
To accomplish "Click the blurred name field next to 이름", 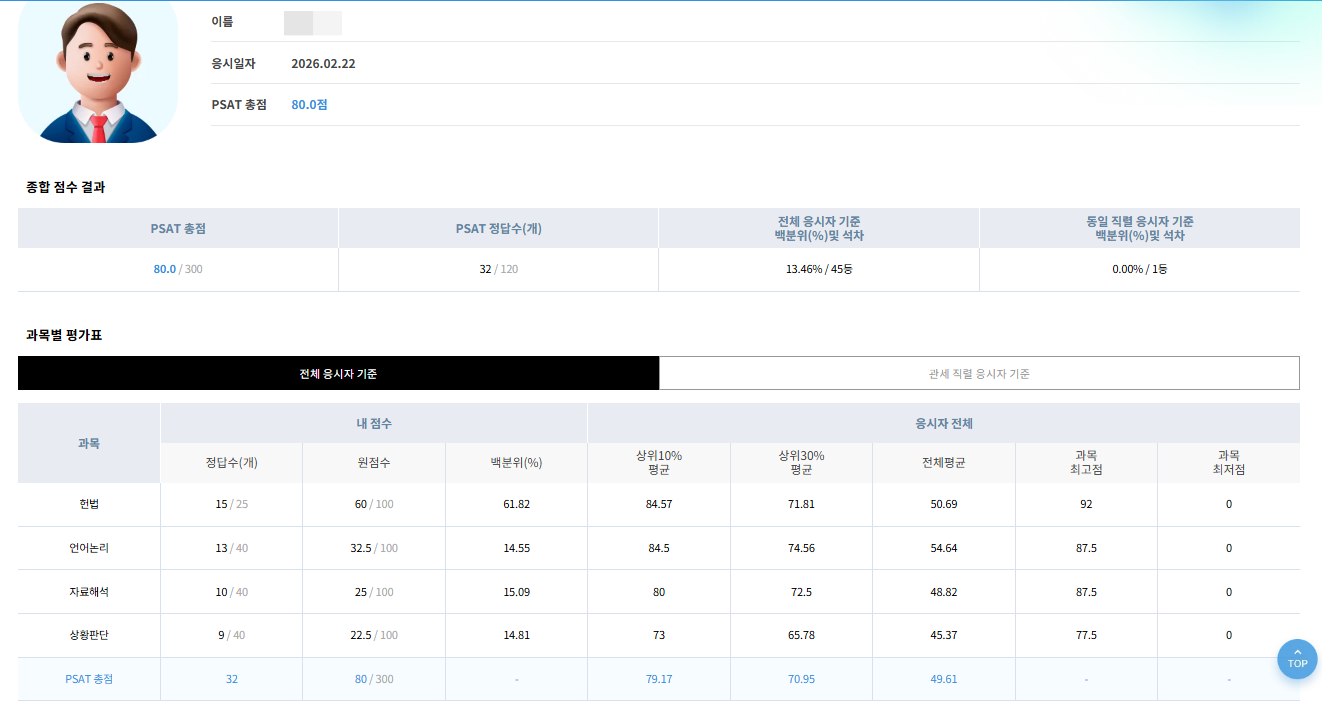I will [313, 23].
